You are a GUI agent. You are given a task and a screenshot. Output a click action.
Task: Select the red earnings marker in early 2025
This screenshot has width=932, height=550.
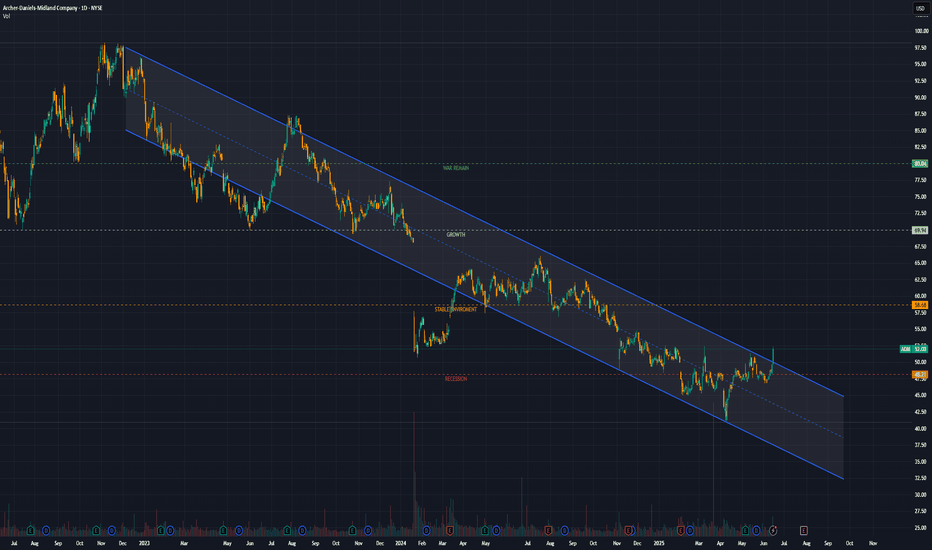coord(681,530)
